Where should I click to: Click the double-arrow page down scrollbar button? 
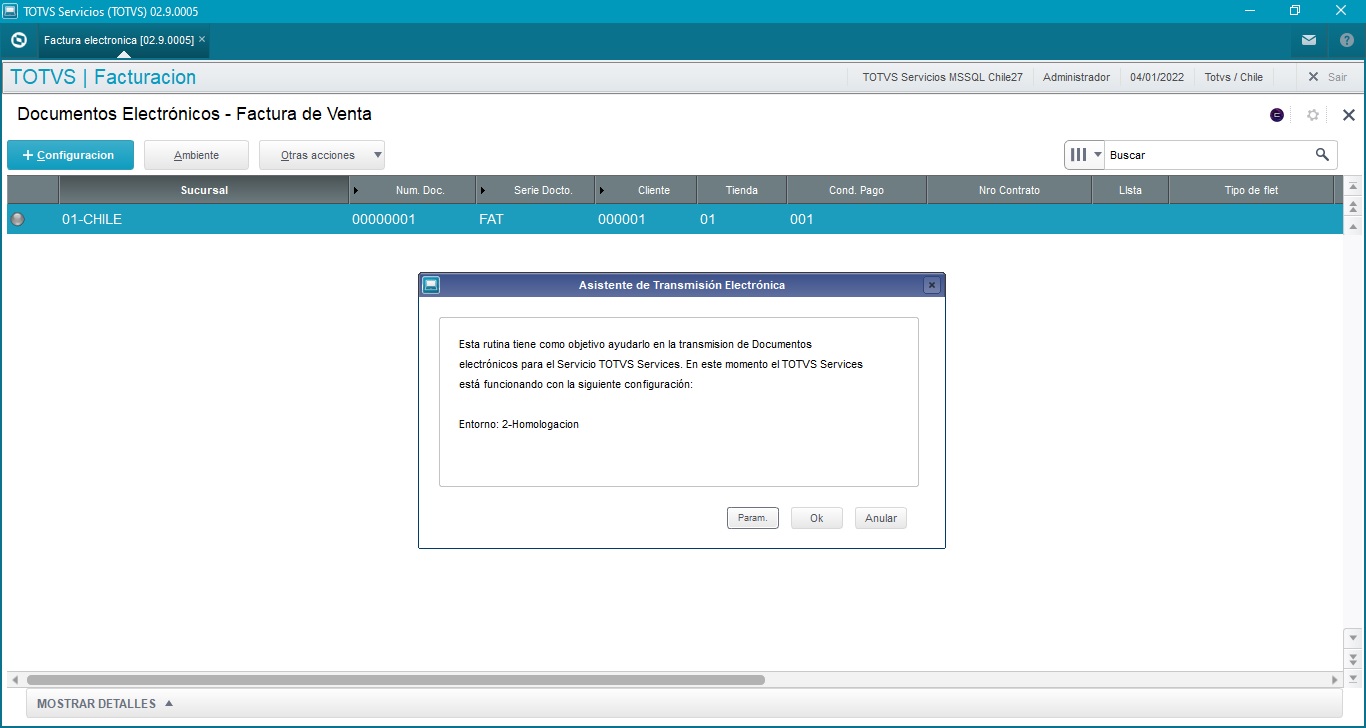click(x=1353, y=659)
